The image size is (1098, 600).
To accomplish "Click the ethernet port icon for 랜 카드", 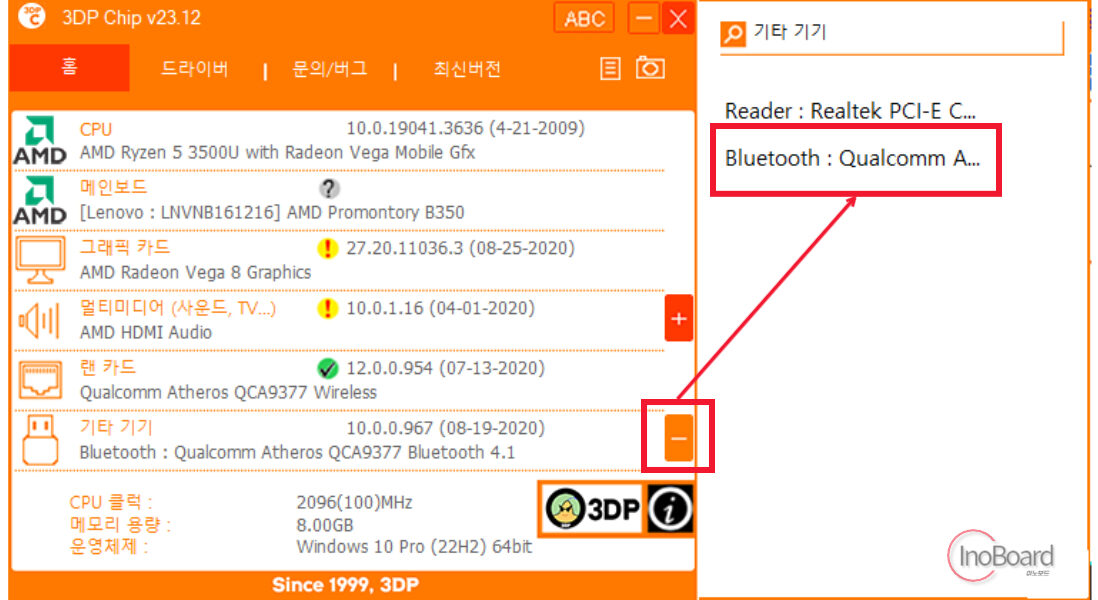I will (40, 380).
